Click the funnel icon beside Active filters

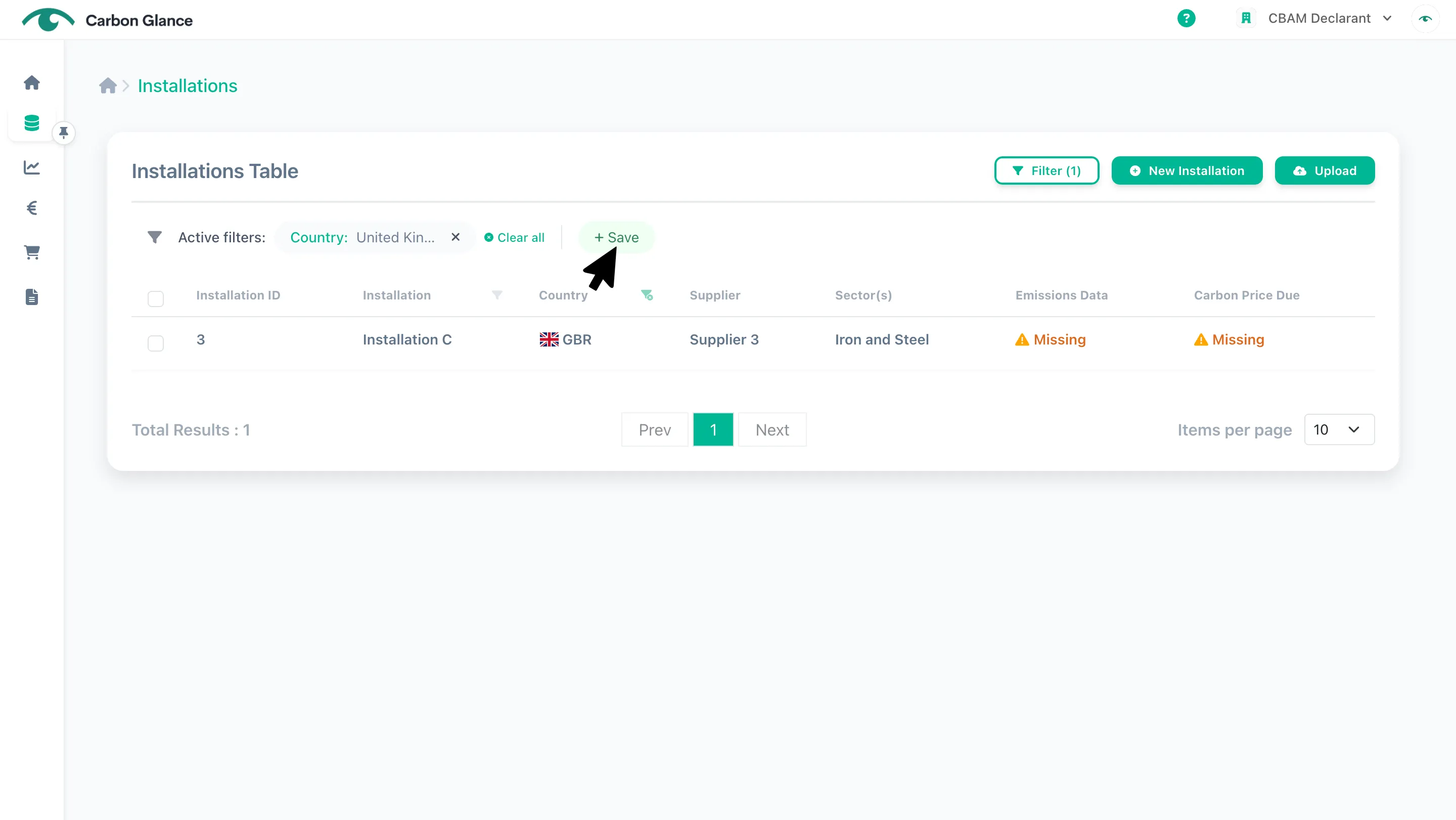coord(154,237)
